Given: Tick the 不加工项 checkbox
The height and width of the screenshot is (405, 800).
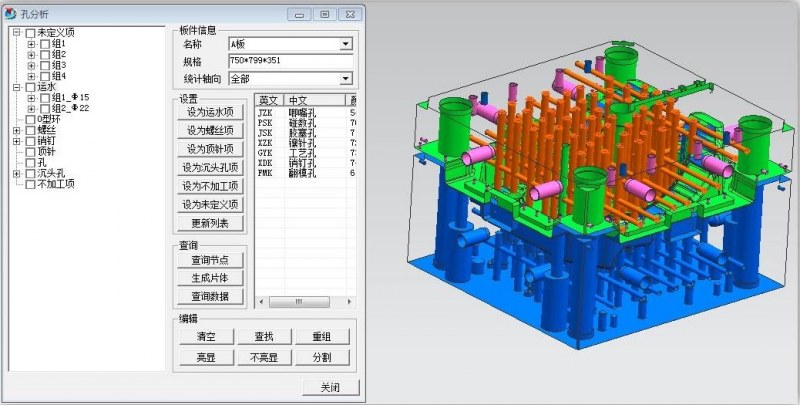Looking at the screenshot, I should click(29, 184).
